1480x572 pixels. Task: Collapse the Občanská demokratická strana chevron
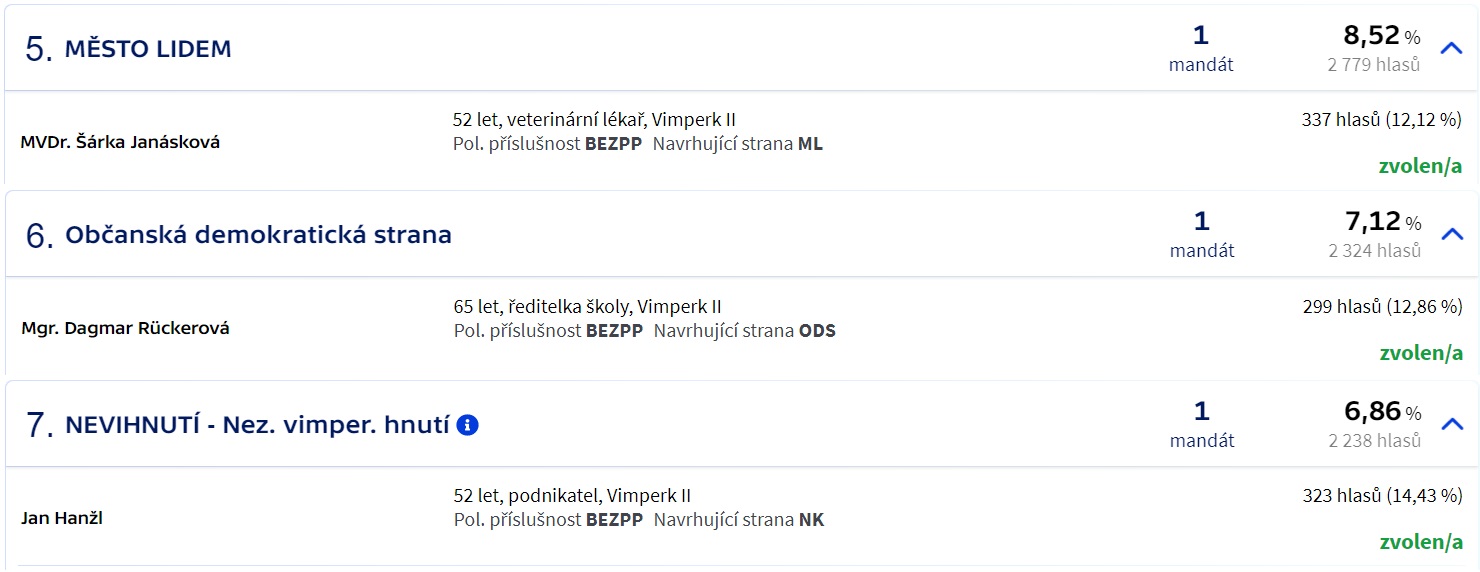[1451, 234]
